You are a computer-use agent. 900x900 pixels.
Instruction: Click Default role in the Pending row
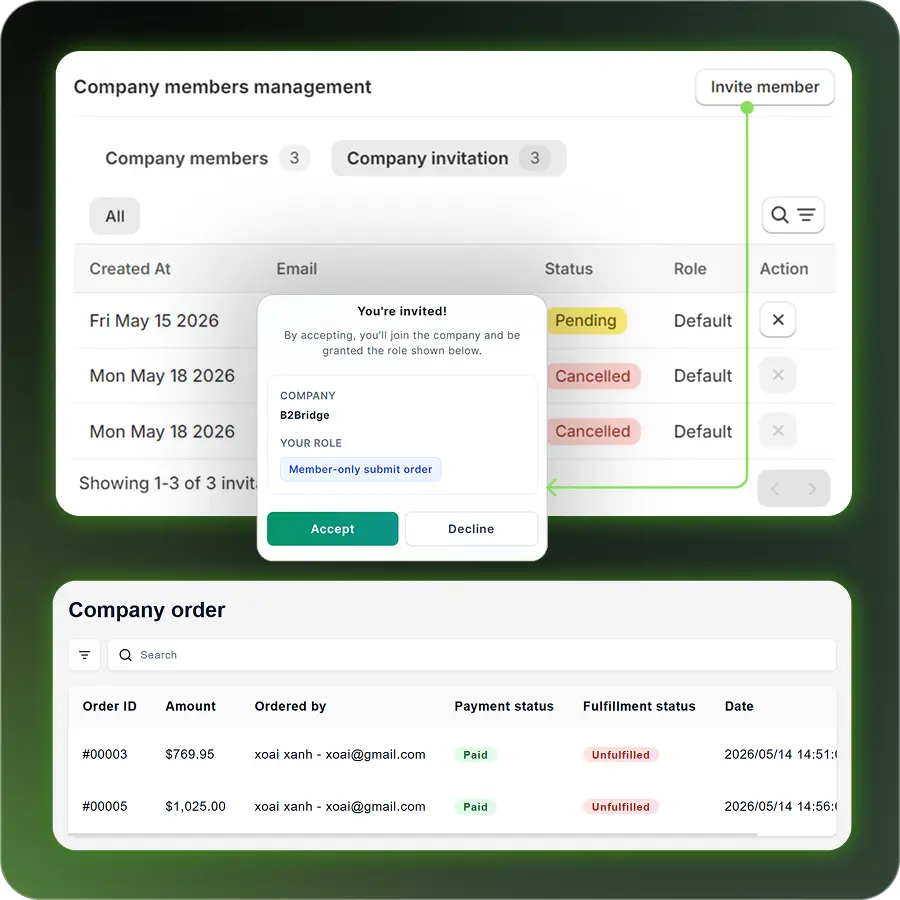point(703,320)
